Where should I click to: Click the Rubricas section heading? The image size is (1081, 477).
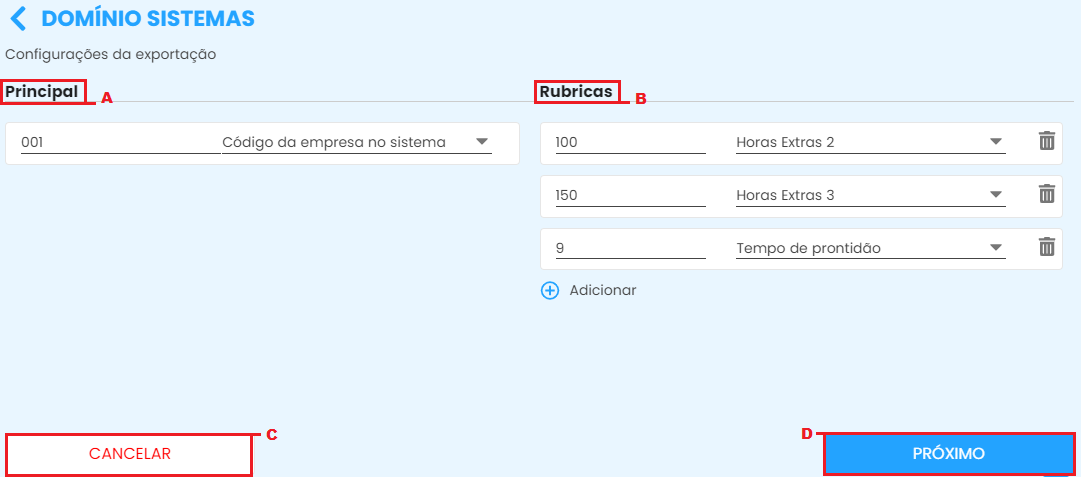(x=576, y=91)
